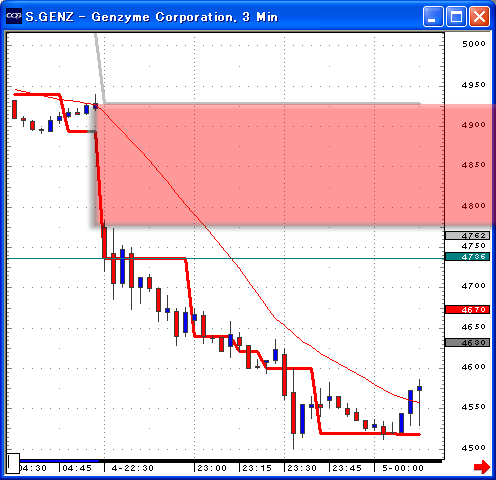Click the chart title S.GENZ Genzyme Corporation

[x=151, y=17]
